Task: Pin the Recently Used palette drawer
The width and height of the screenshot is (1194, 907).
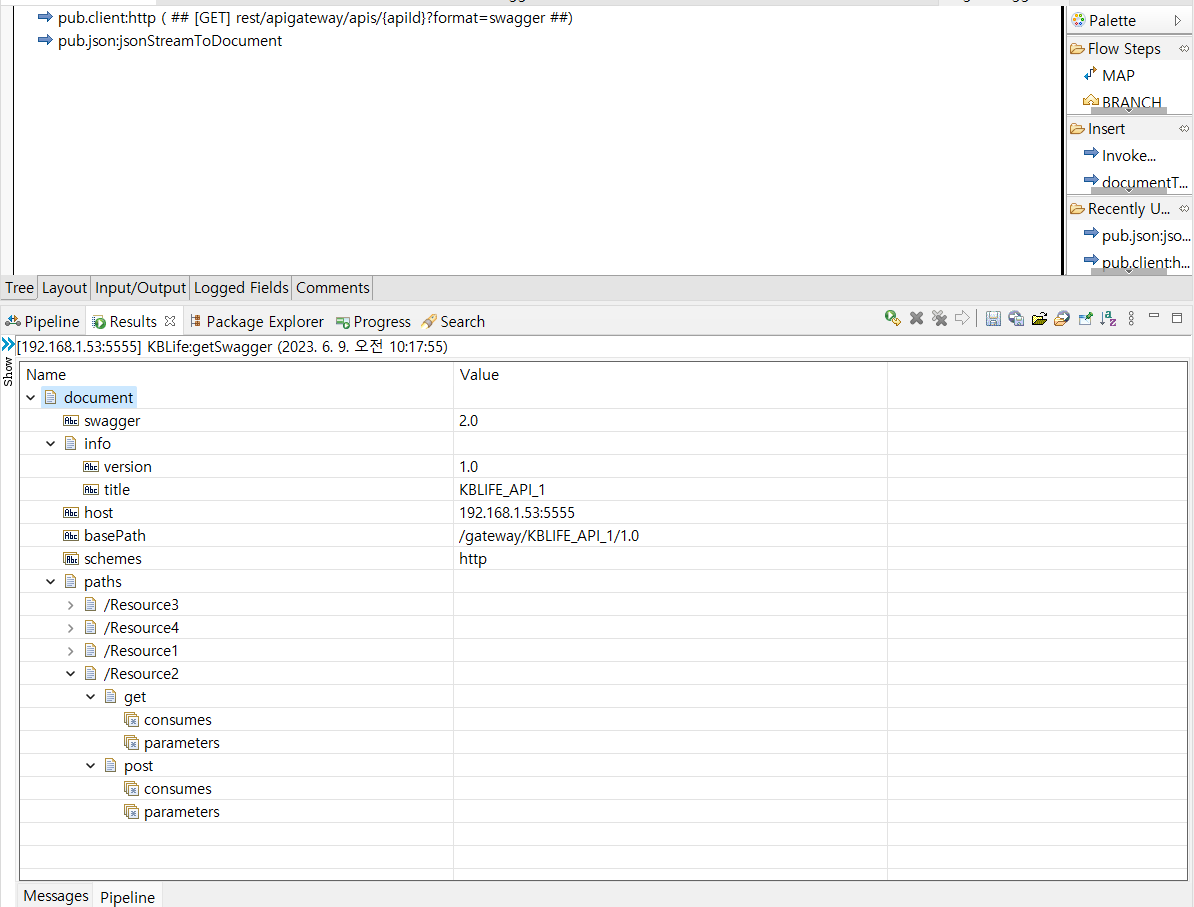Action: coord(1184,208)
